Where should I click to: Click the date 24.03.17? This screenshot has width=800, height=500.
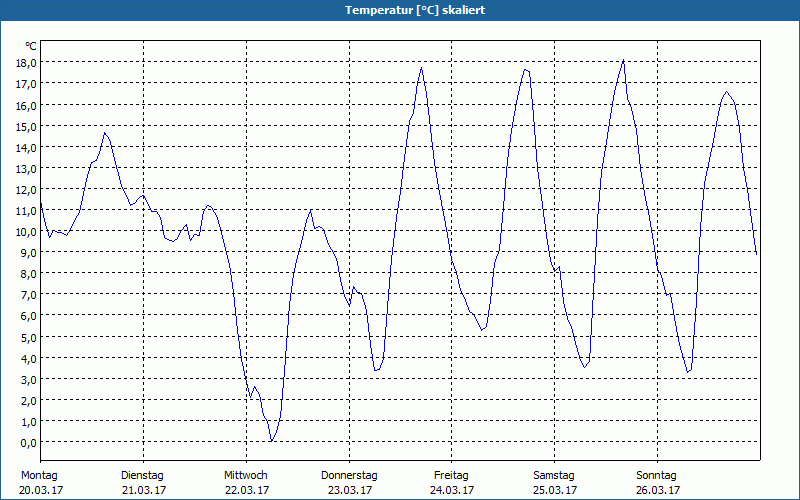[x=452, y=490]
